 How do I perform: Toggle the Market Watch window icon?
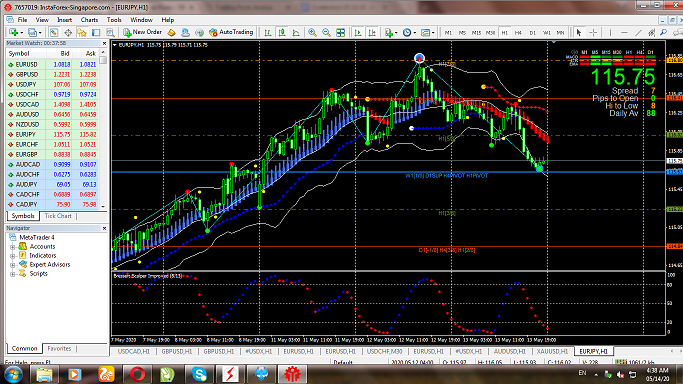pyautogui.click(x=54, y=33)
